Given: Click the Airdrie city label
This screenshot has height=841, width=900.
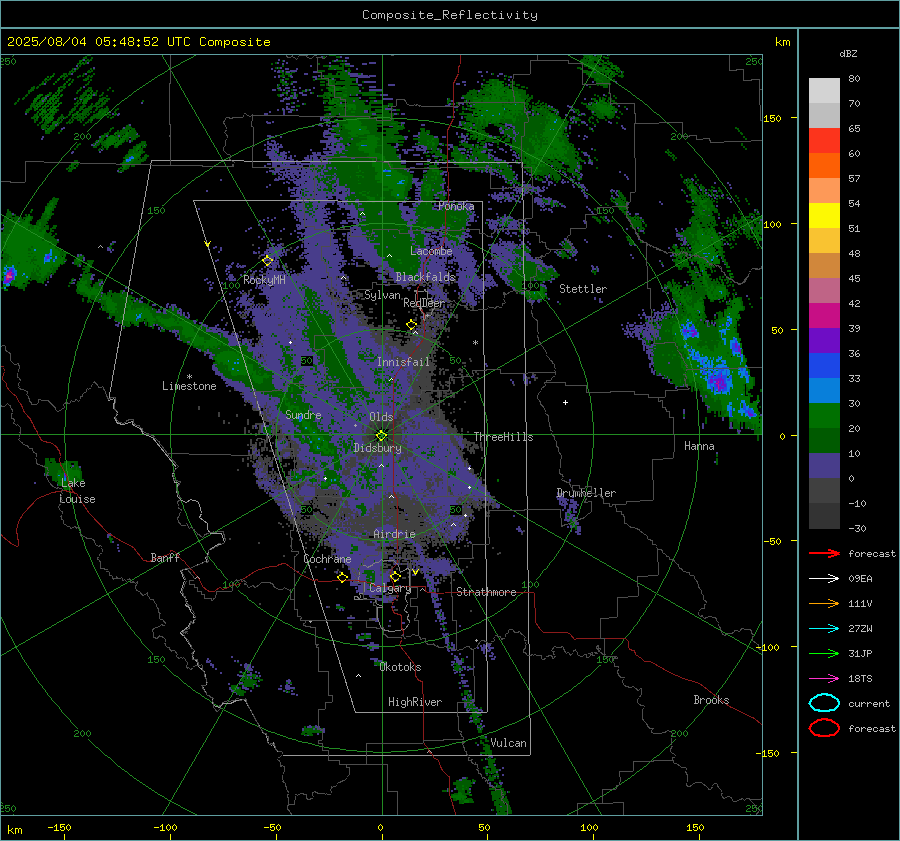Looking at the screenshot, I should tap(394, 534).
